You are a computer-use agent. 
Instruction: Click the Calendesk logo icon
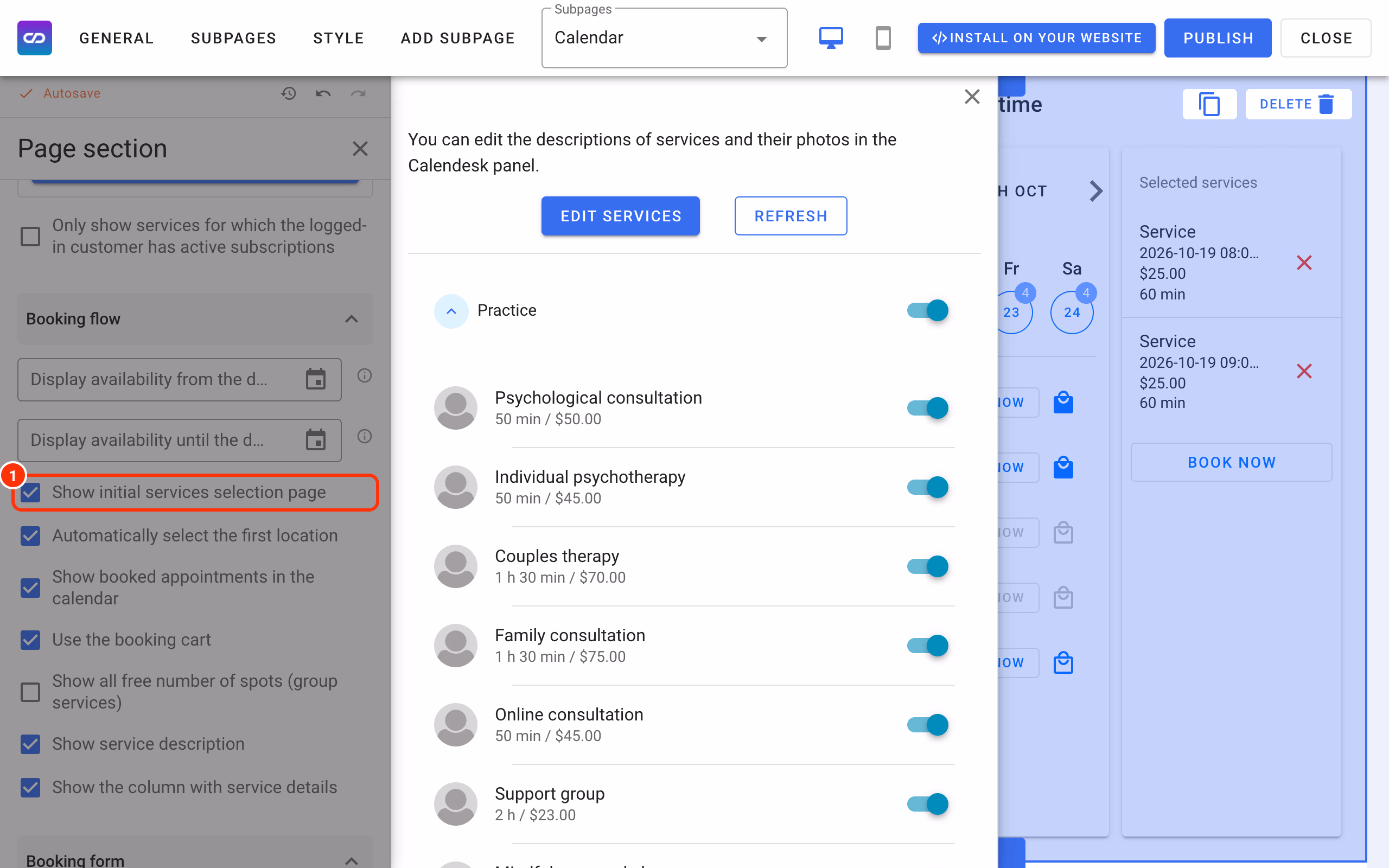click(x=34, y=38)
